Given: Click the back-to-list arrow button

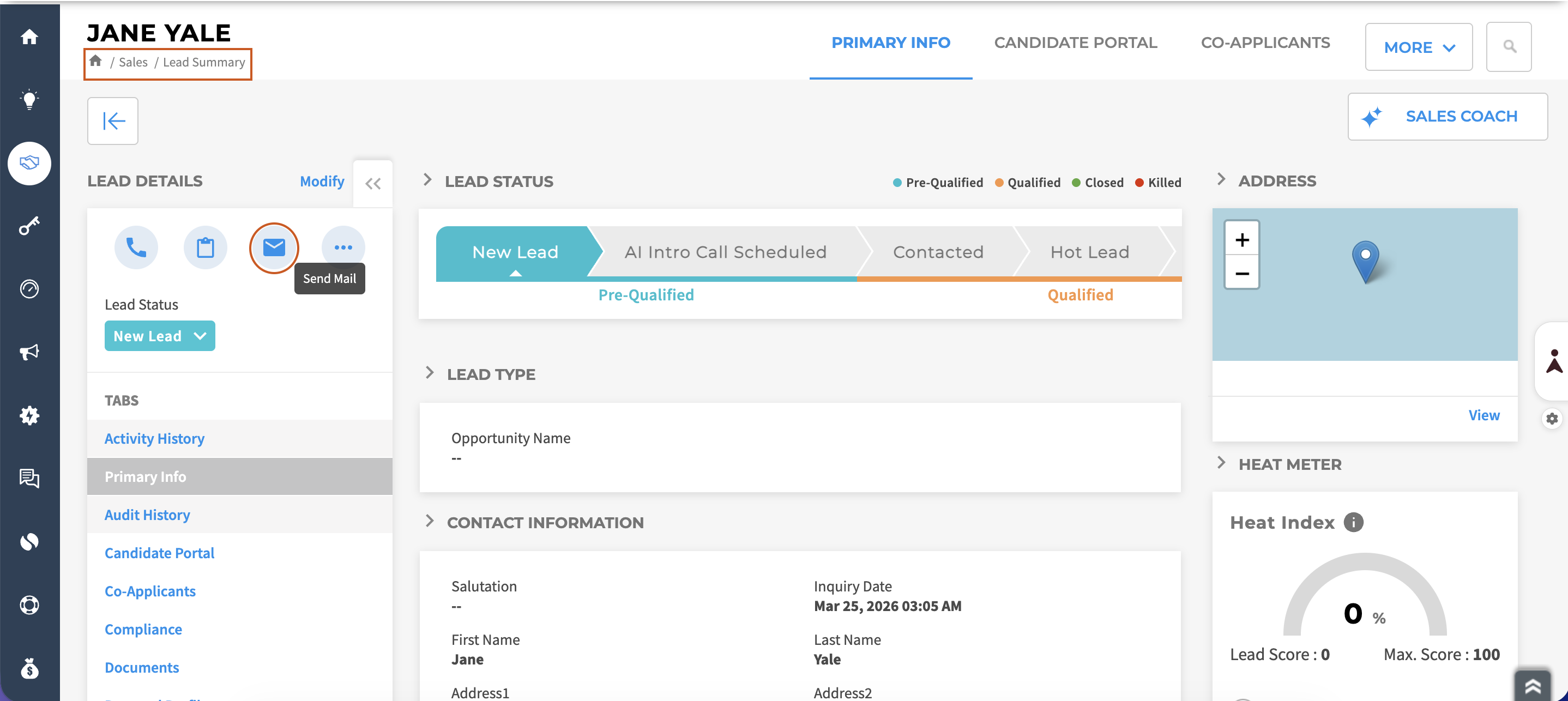Looking at the screenshot, I should pyautogui.click(x=113, y=120).
